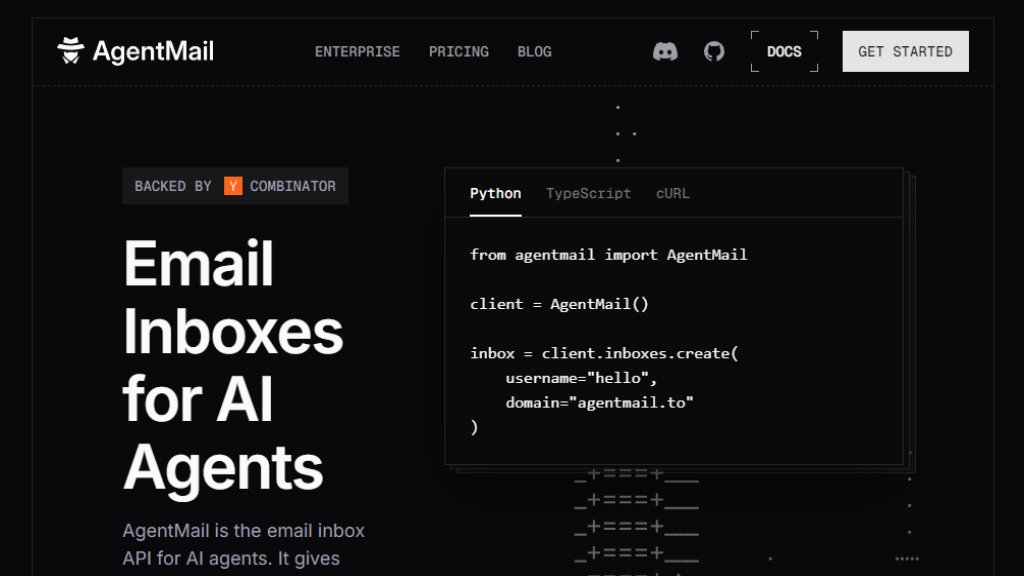The height and width of the screenshot is (576, 1024).
Task: Open the Blog link
Action: pyautogui.click(x=534, y=52)
